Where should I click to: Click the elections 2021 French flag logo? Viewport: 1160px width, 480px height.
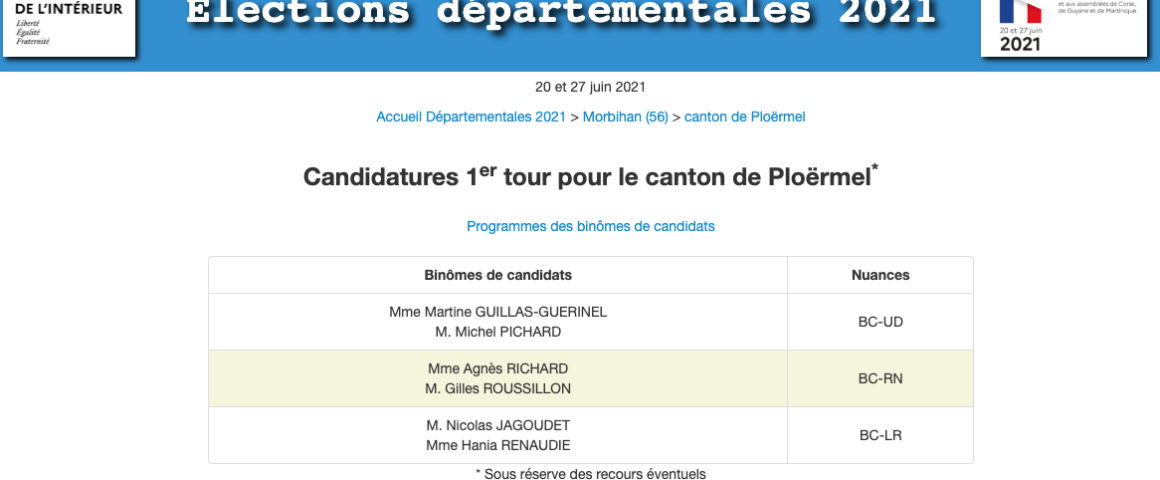pos(1064,25)
